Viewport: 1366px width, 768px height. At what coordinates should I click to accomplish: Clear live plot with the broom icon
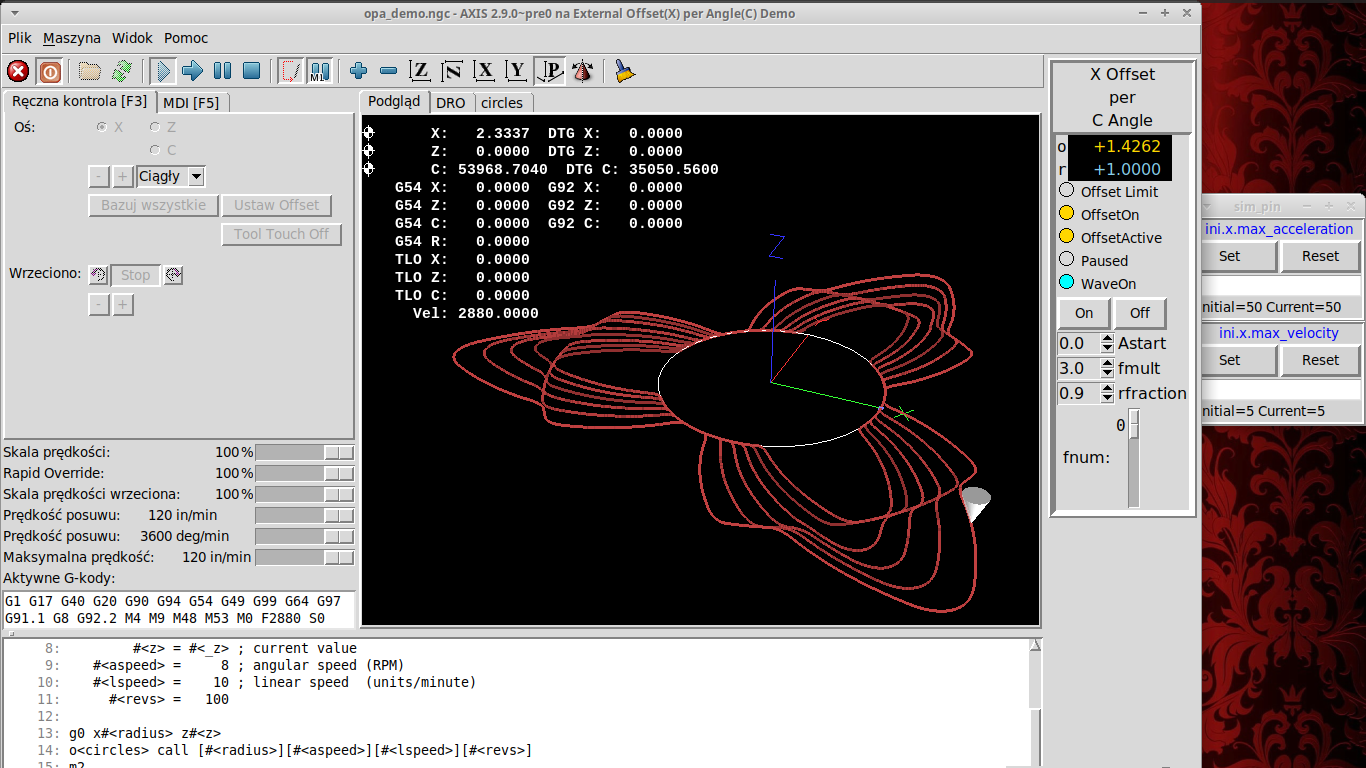625,71
